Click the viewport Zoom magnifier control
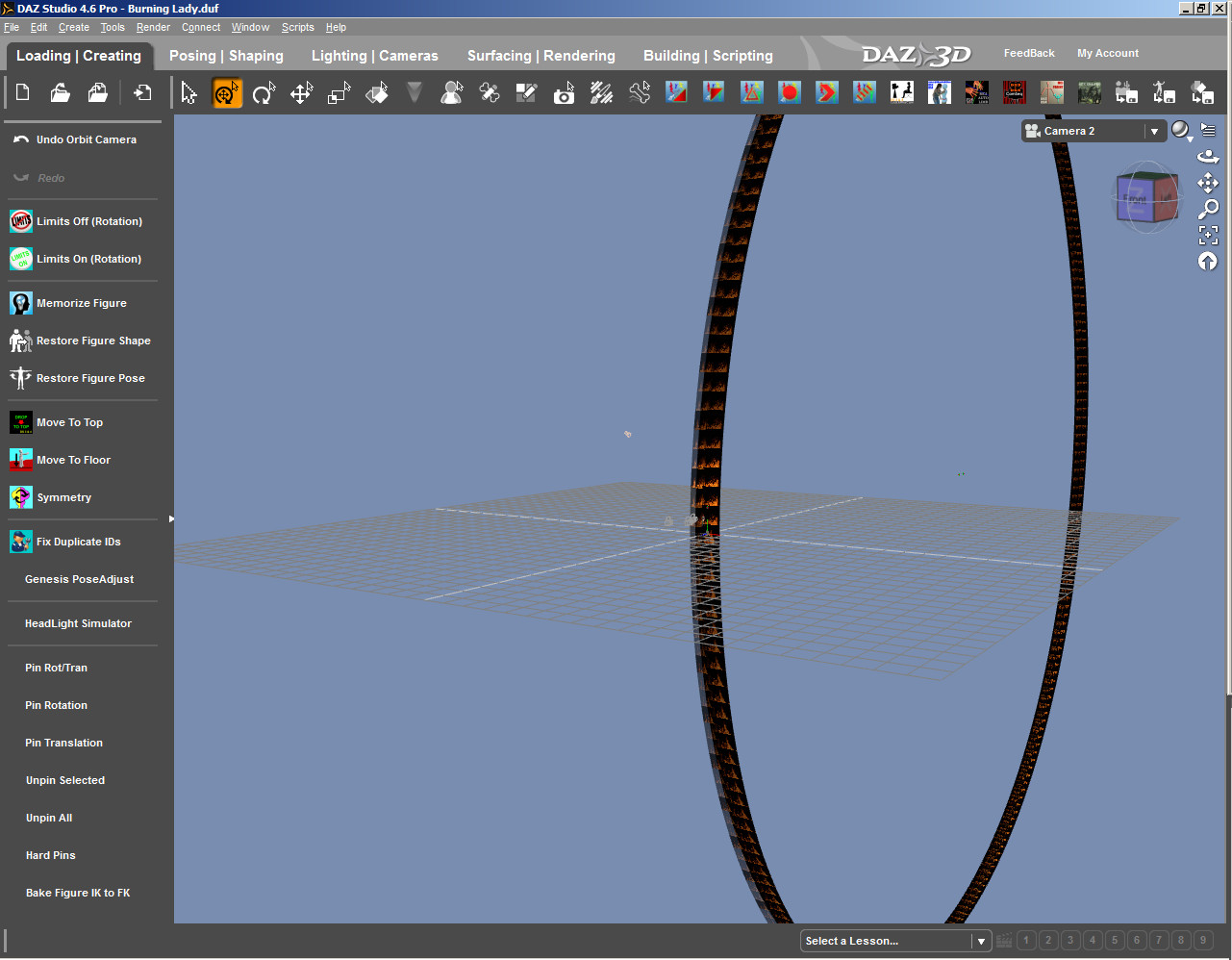1232x960 pixels. [1208, 209]
